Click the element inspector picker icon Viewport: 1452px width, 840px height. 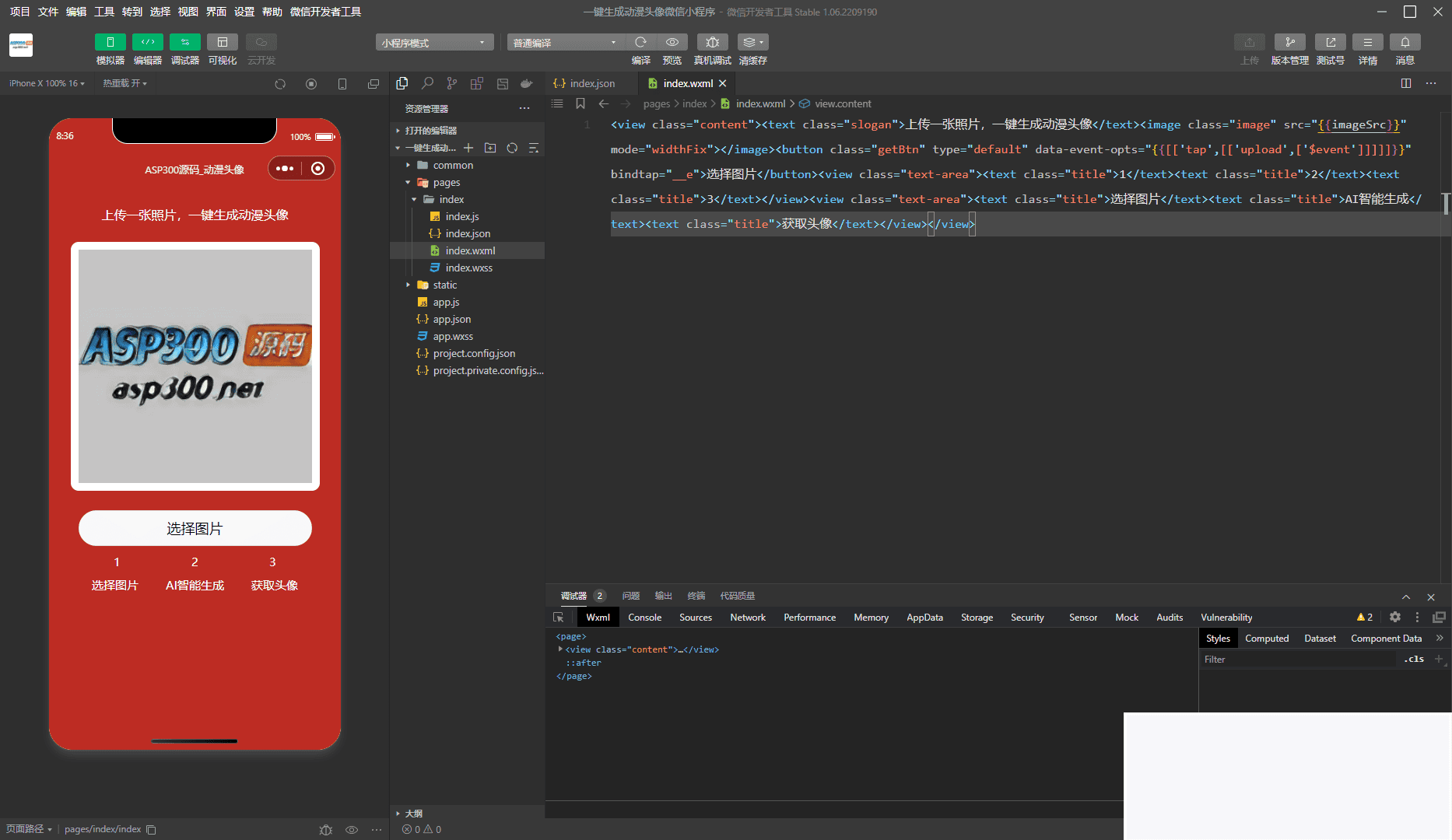(558, 617)
